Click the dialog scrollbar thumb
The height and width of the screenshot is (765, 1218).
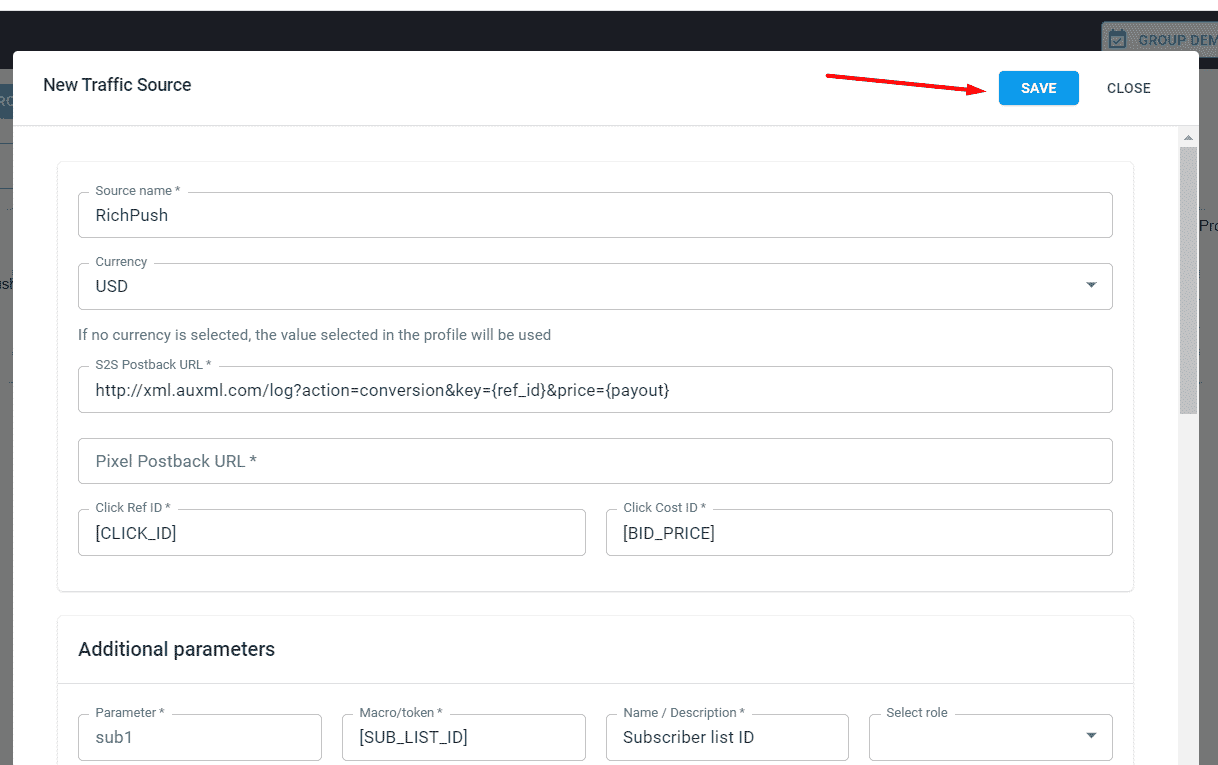pyautogui.click(x=1188, y=280)
